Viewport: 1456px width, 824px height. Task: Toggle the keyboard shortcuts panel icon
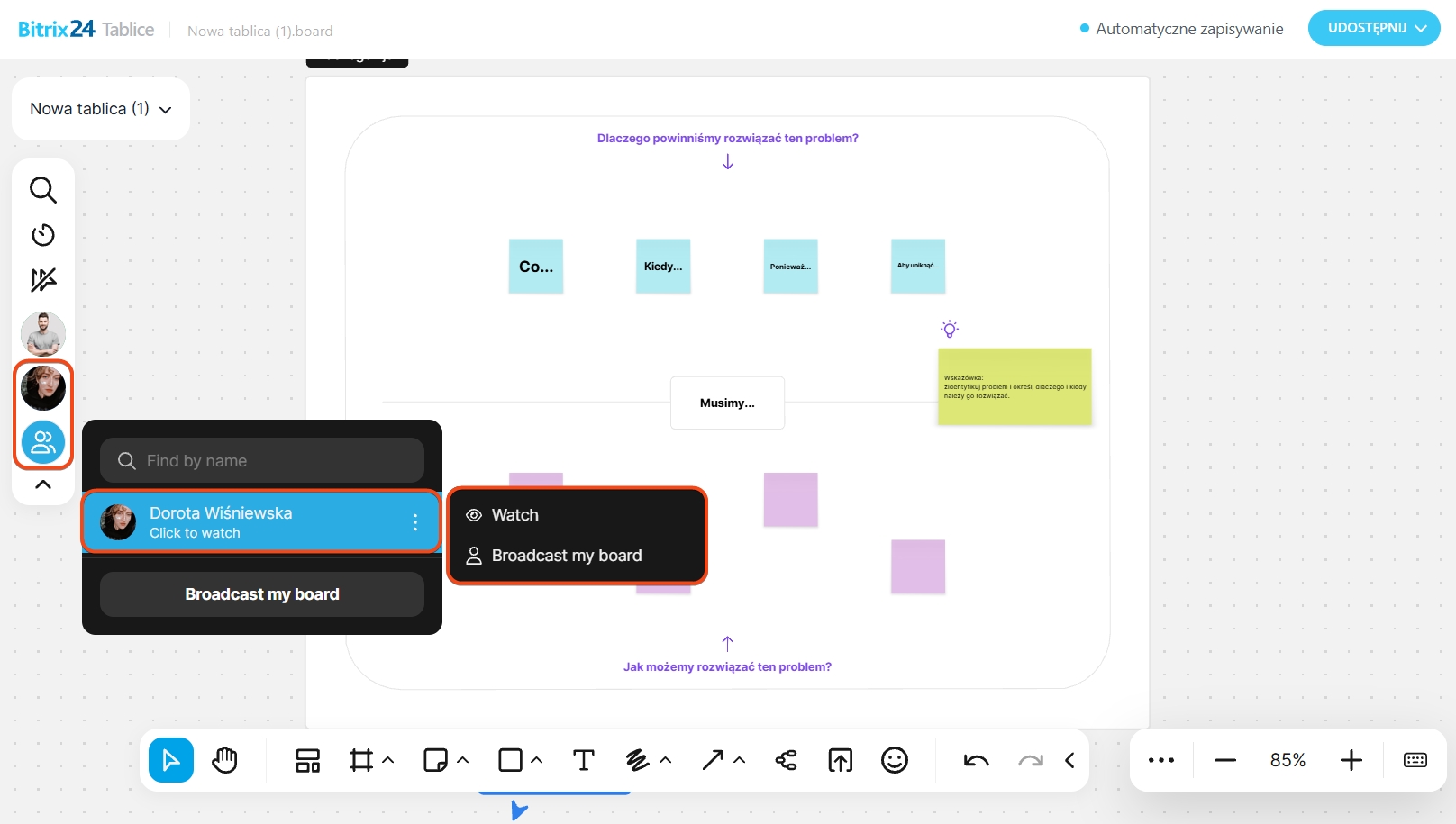pyautogui.click(x=1415, y=760)
